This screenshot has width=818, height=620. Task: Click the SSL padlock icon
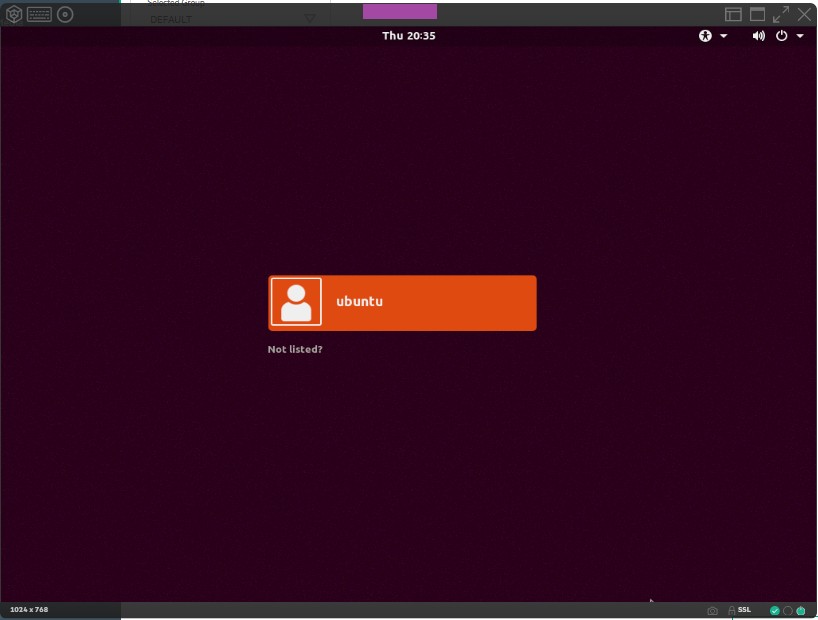[x=731, y=610]
